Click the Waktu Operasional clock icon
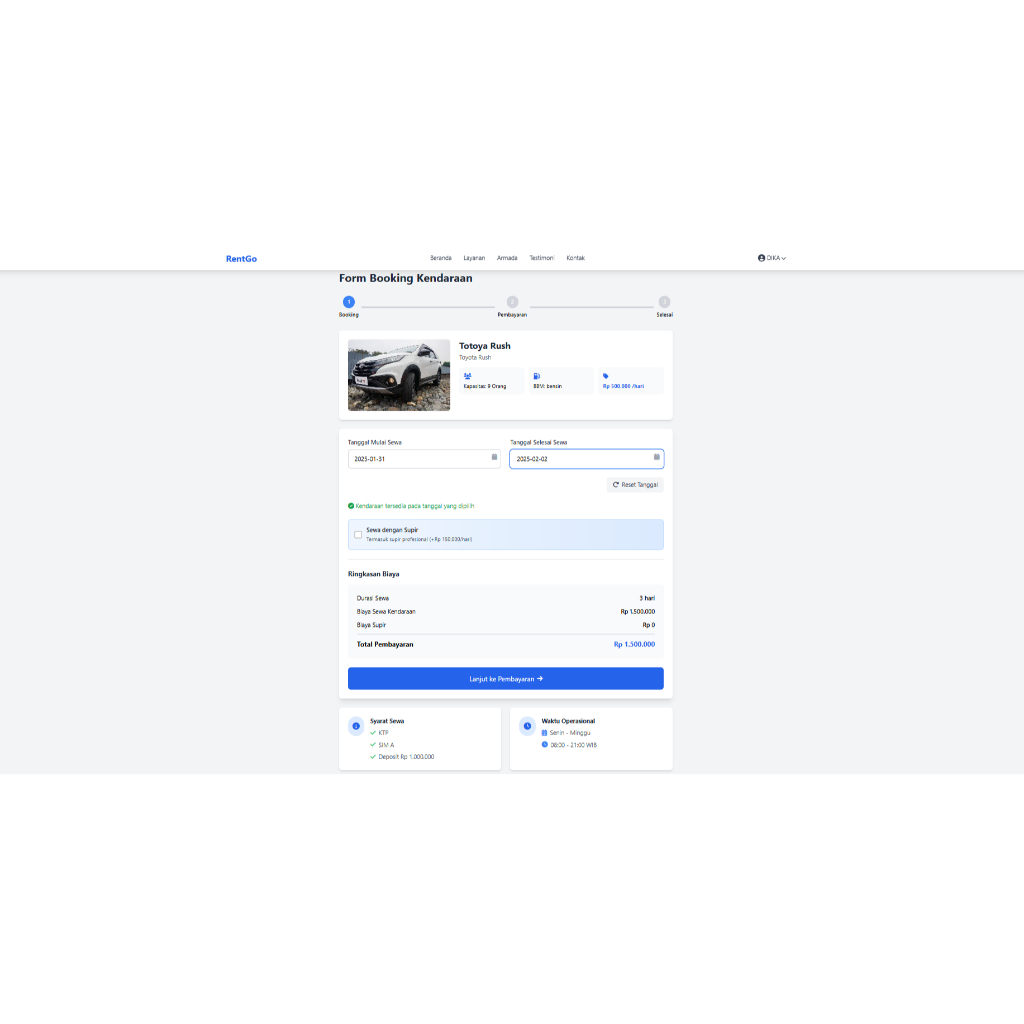The width and height of the screenshot is (1024, 1024). tap(527, 726)
